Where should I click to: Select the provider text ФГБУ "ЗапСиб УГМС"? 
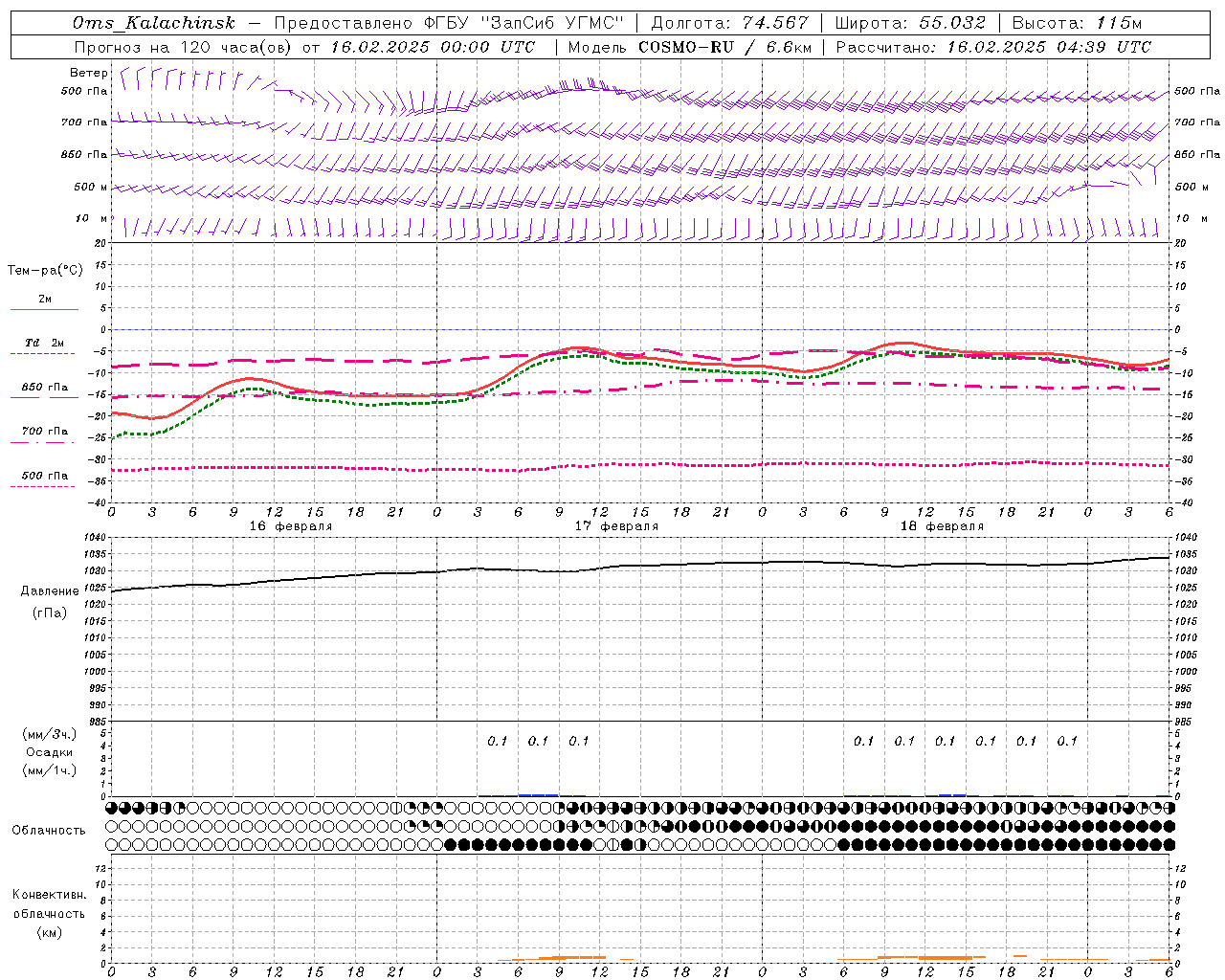523,23
